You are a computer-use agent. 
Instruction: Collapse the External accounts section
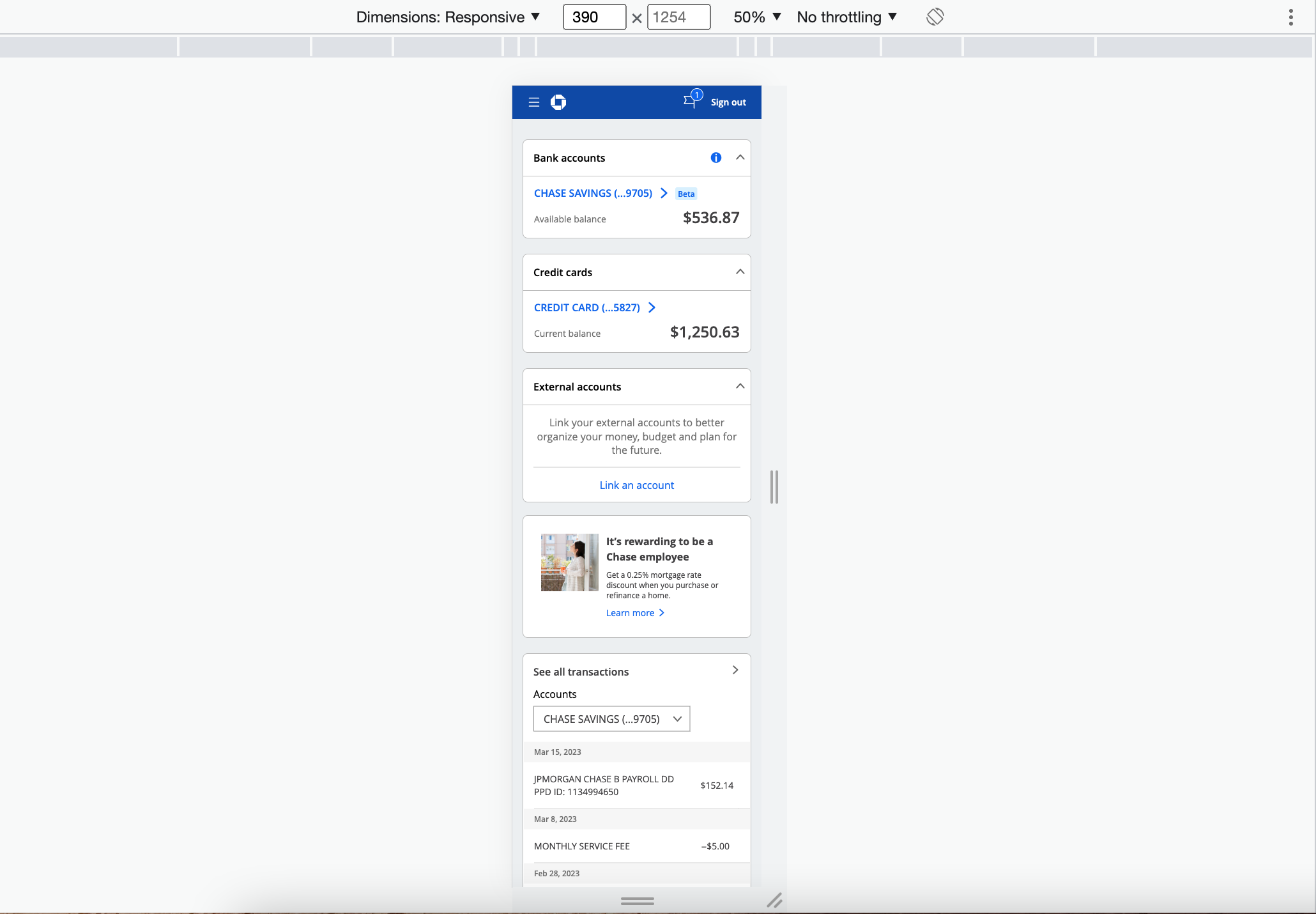pos(740,386)
